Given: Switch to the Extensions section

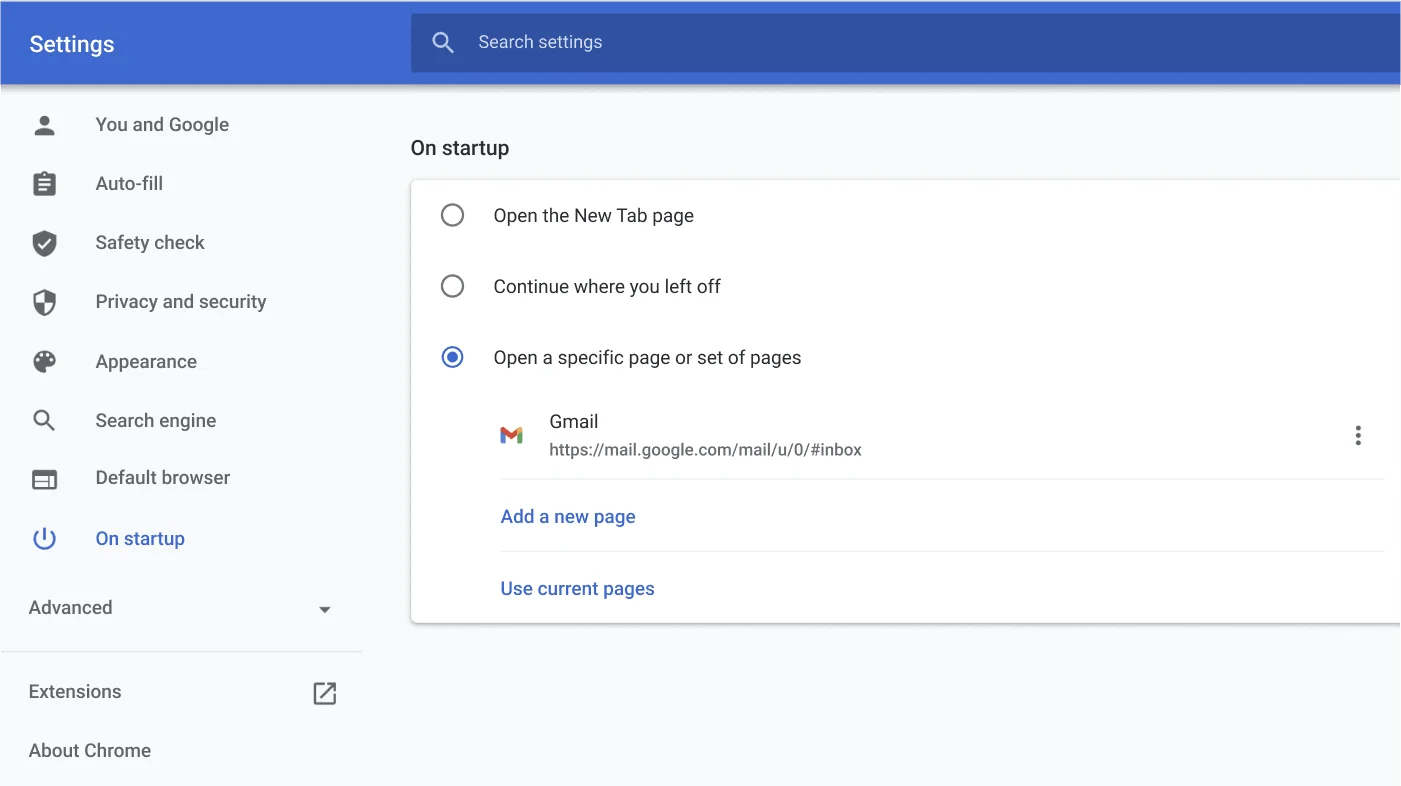Looking at the screenshot, I should click(x=75, y=691).
